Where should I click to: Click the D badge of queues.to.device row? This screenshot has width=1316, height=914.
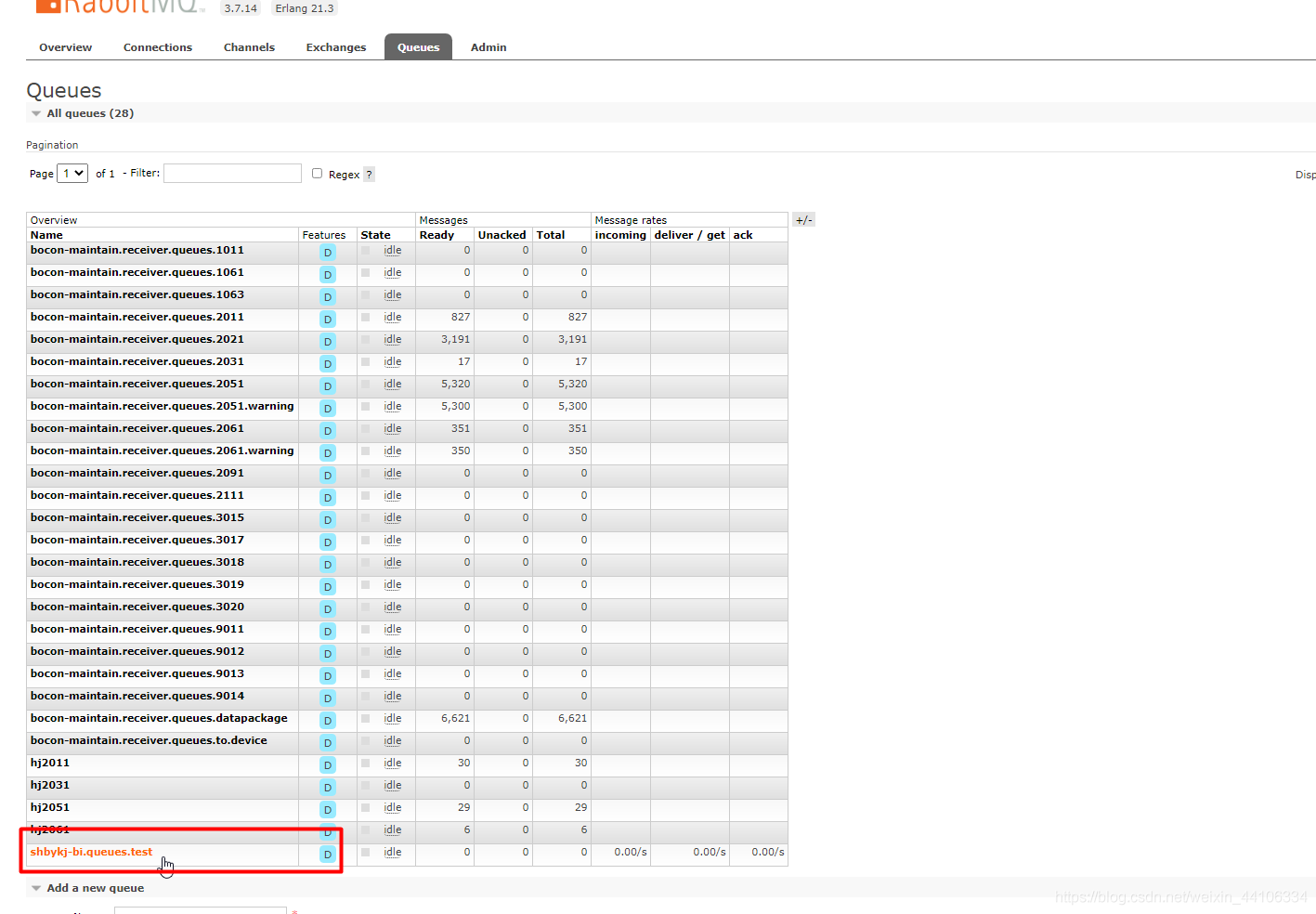pos(328,743)
